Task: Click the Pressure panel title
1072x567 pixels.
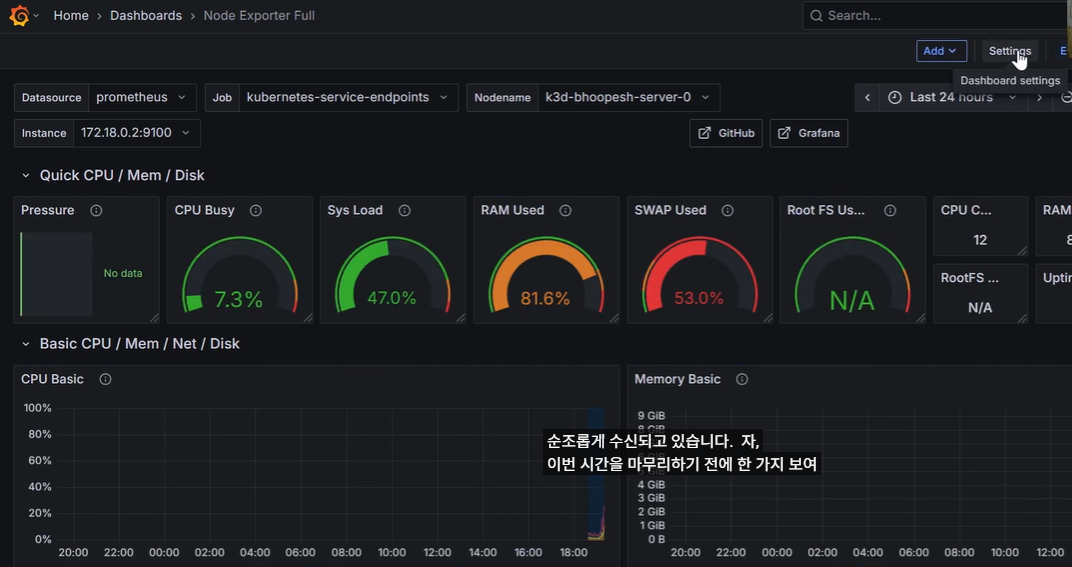Action: pyautogui.click(x=48, y=211)
